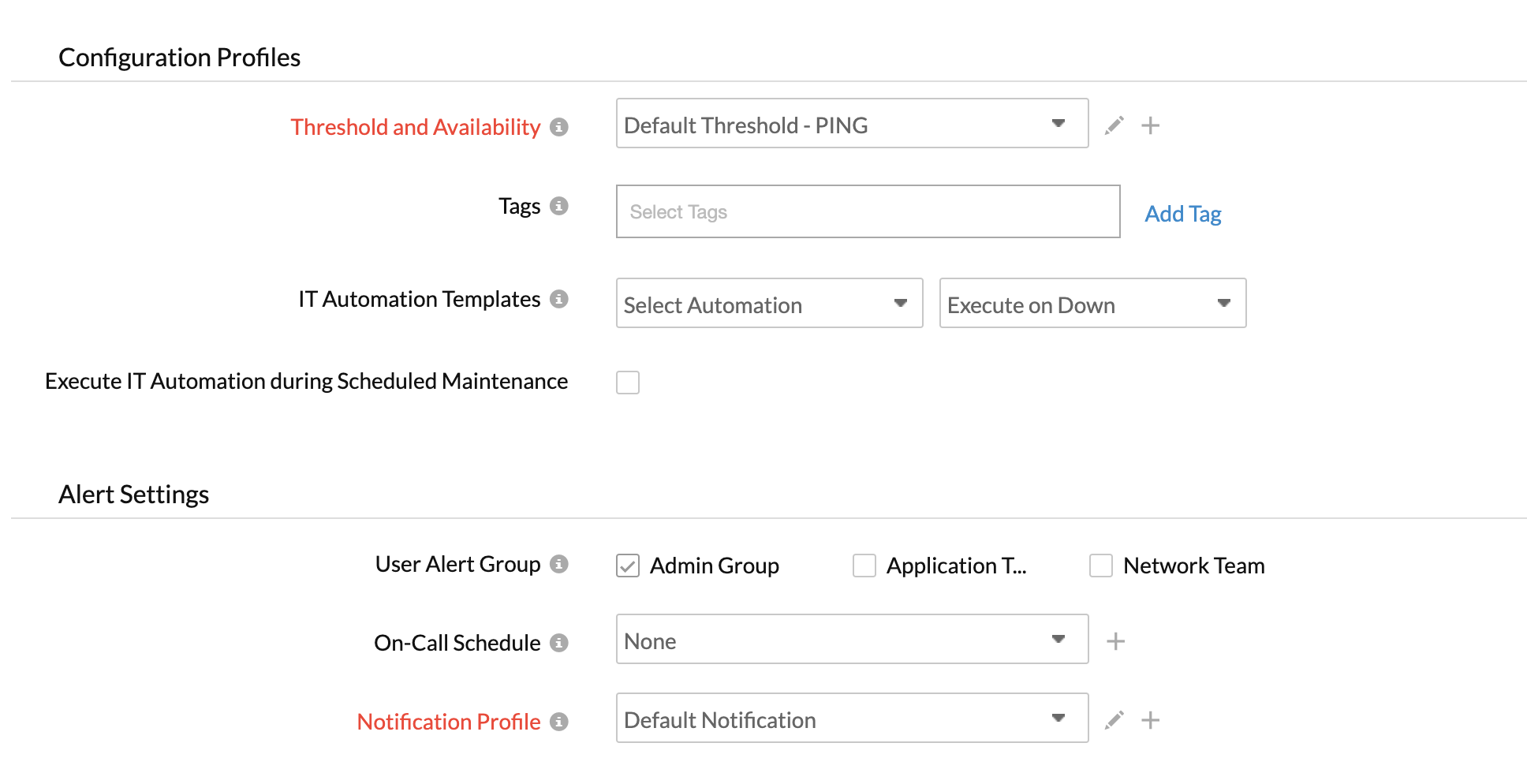The image size is (1527, 784).
Task: Click the info icon beside On-Call Schedule
Action: click(558, 643)
